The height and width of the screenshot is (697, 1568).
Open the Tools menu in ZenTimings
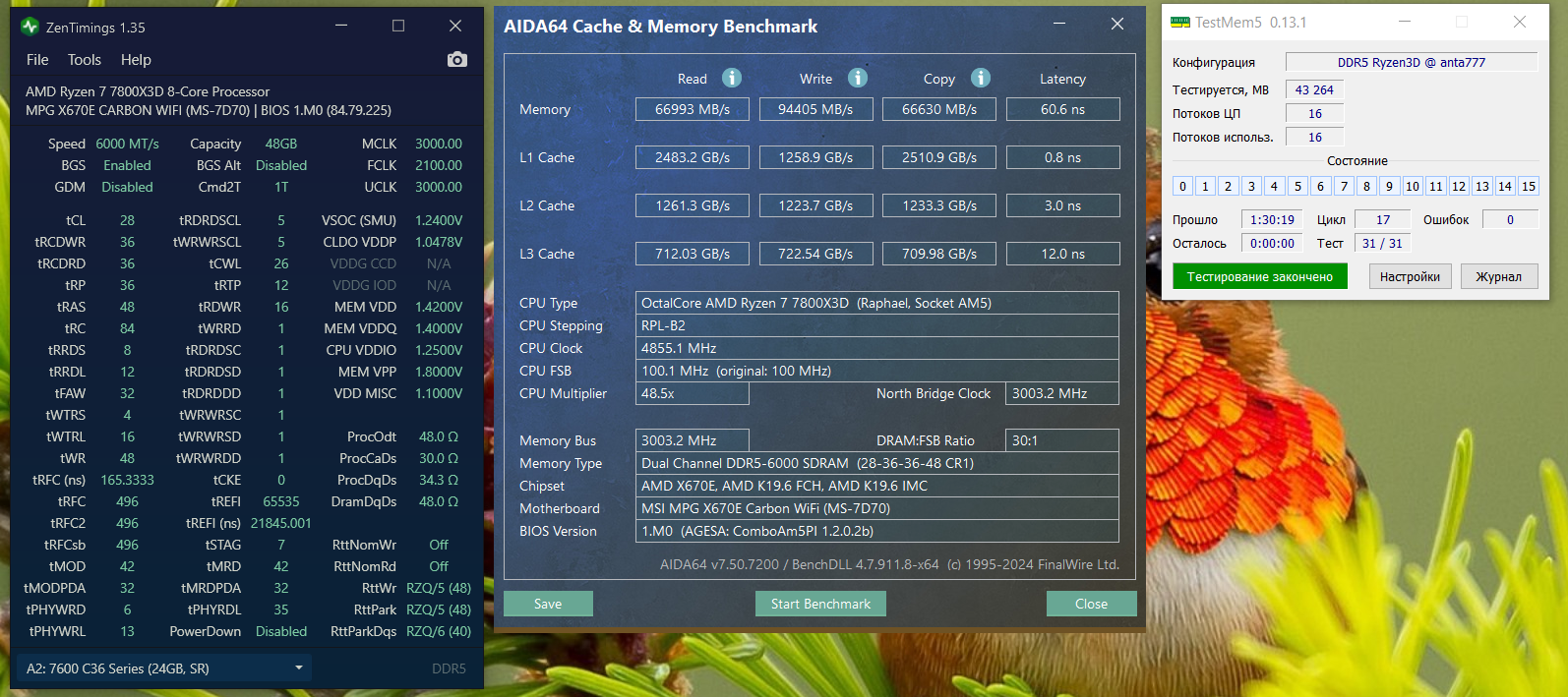point(85,60)
